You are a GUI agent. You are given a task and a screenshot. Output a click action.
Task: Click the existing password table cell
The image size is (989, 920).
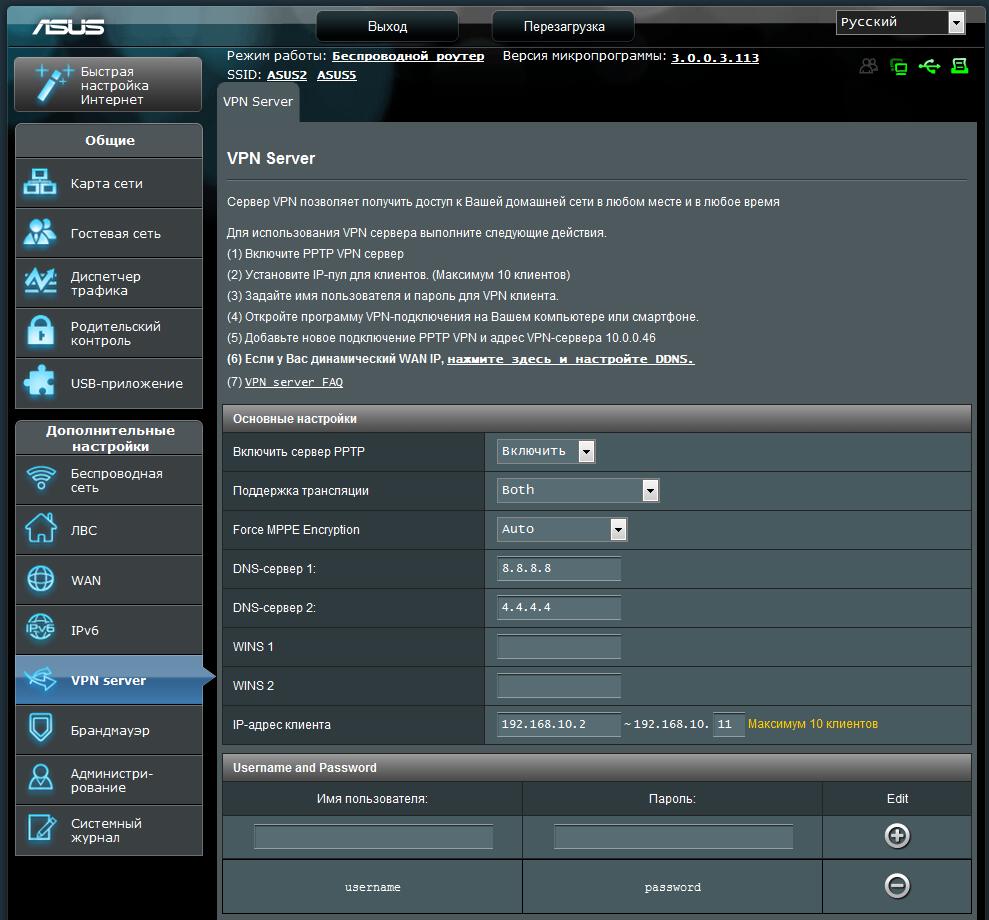[x=672, y=887]
